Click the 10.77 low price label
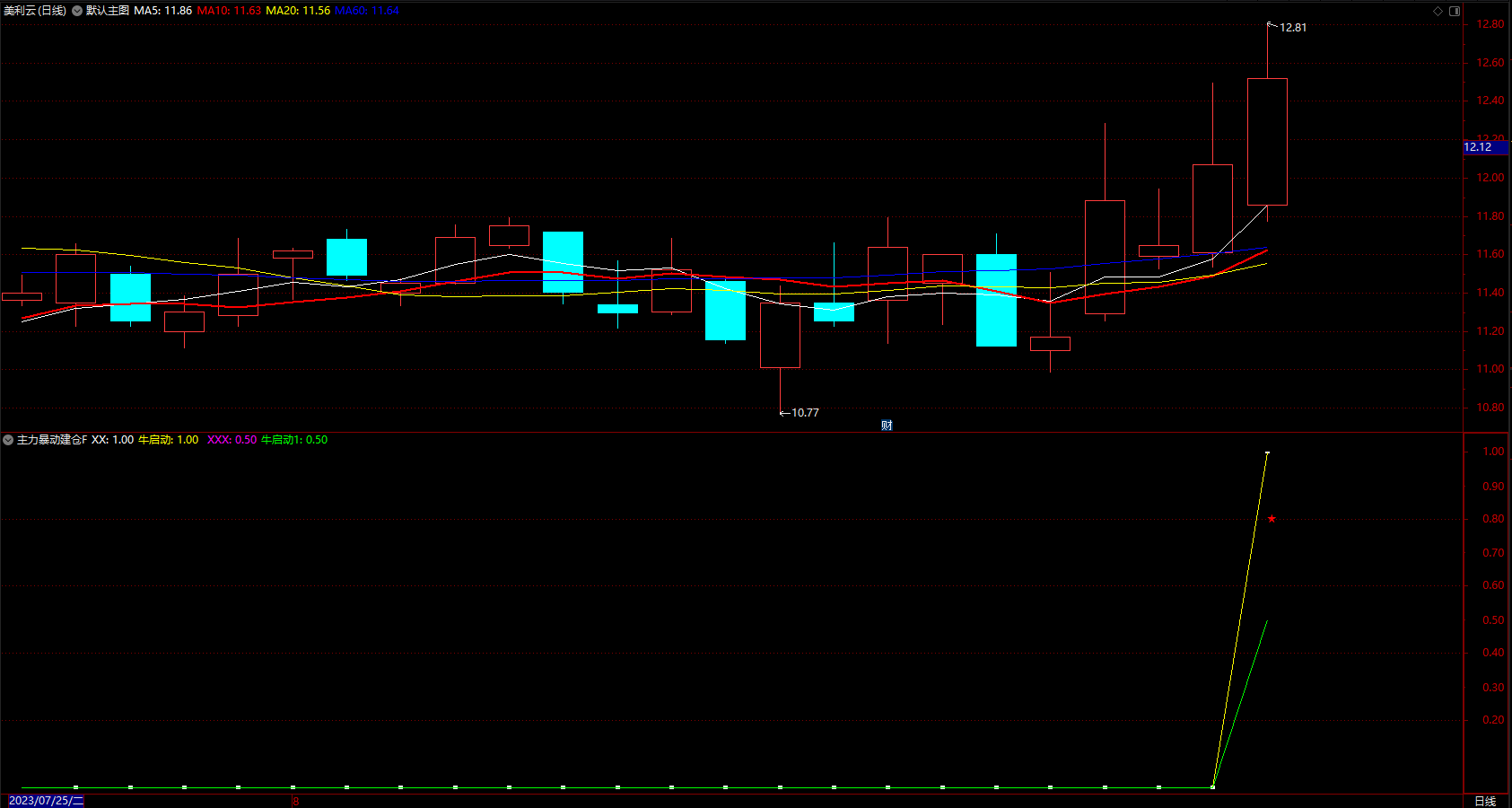Image resolution: width=1512 pixels, height=808 pixels. (805, 413)
